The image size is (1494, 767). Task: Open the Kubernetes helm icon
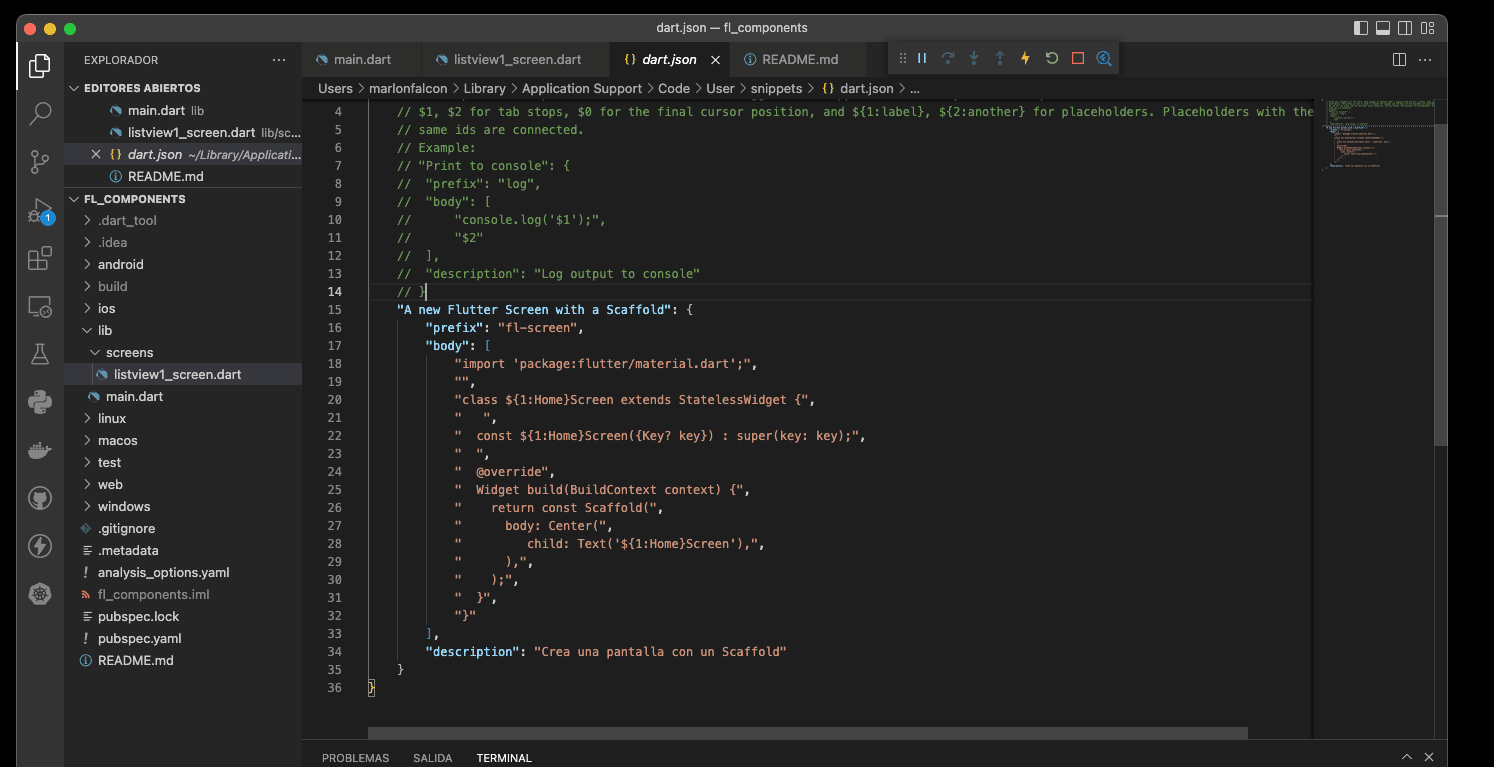click(x=40, y=594)
